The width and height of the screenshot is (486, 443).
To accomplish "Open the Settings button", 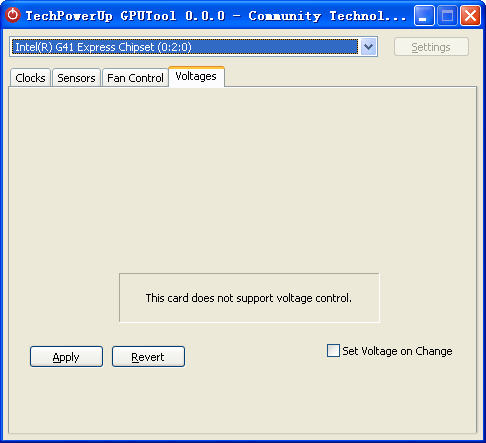I will (x=431, y=47).
